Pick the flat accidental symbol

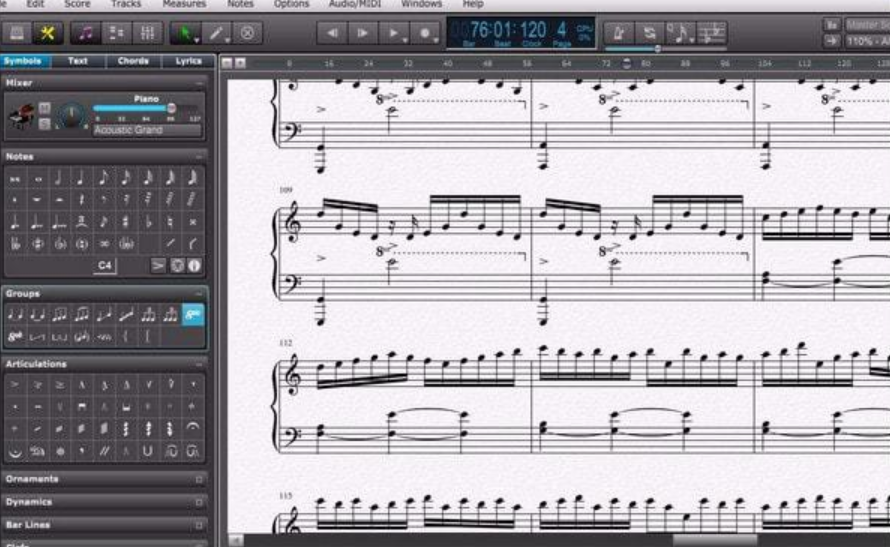pyautogui.click(x=148, y=222)
